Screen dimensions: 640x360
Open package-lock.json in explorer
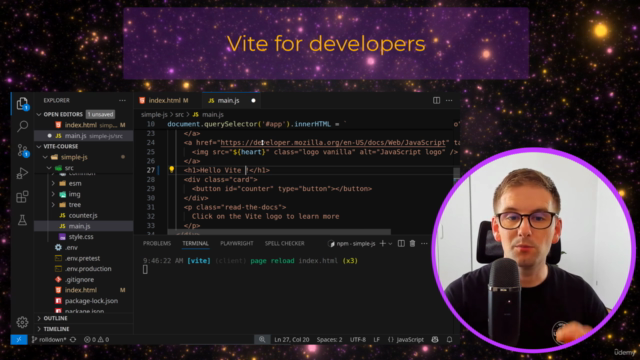point(84,301)
